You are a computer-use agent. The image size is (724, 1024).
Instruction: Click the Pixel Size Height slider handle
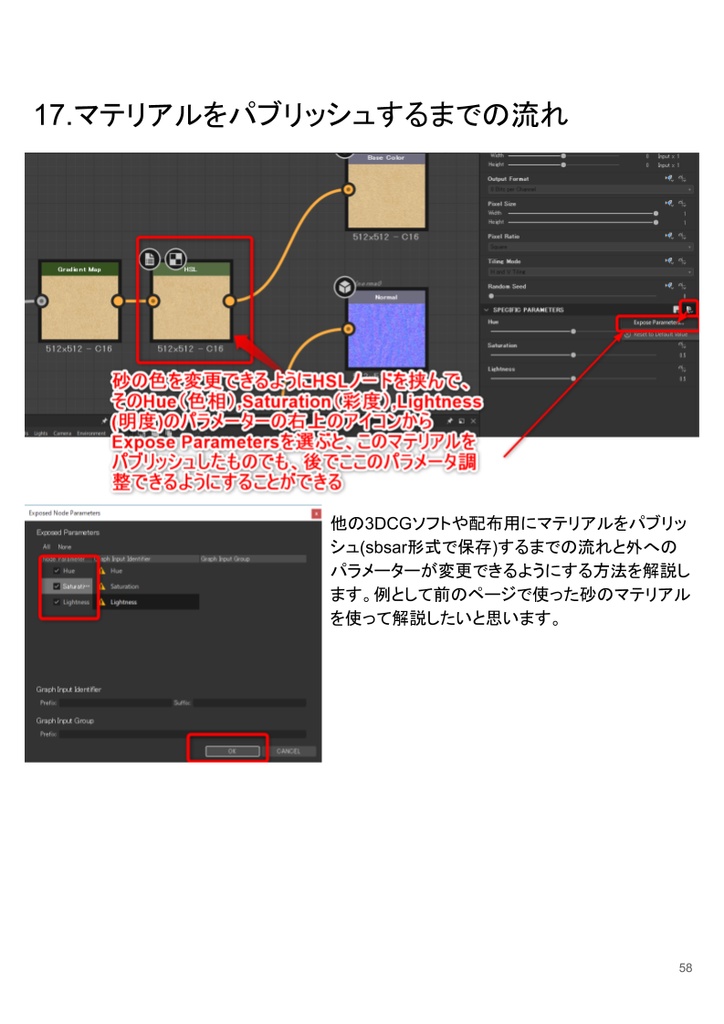(x=655, y=222)
